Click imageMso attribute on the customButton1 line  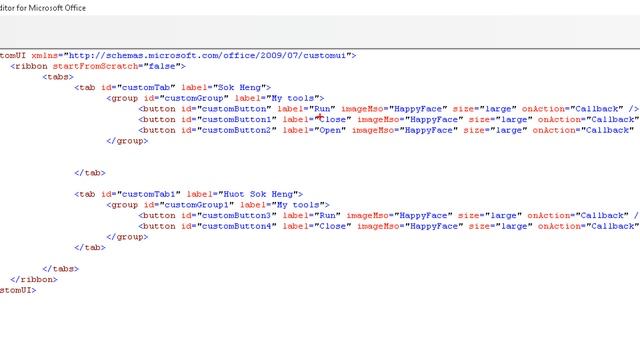click(x=376, y=120)
